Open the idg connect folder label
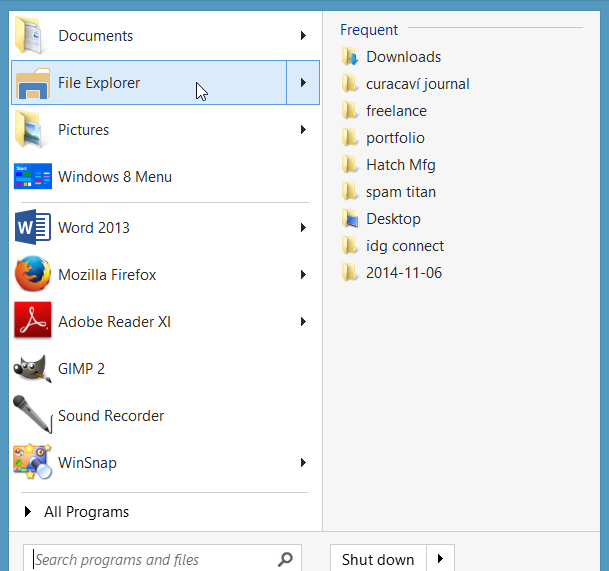This screenshot has width=609, height=571. (405, 246)
